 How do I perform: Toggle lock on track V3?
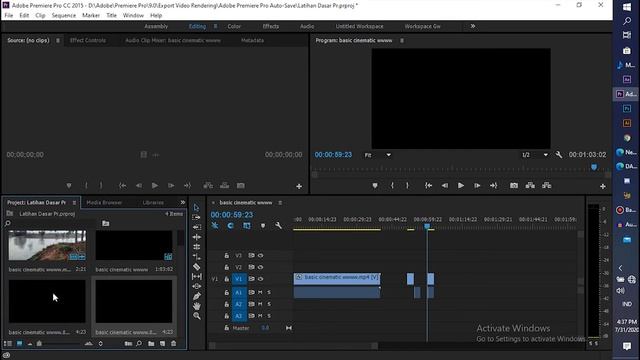(227, 256)
